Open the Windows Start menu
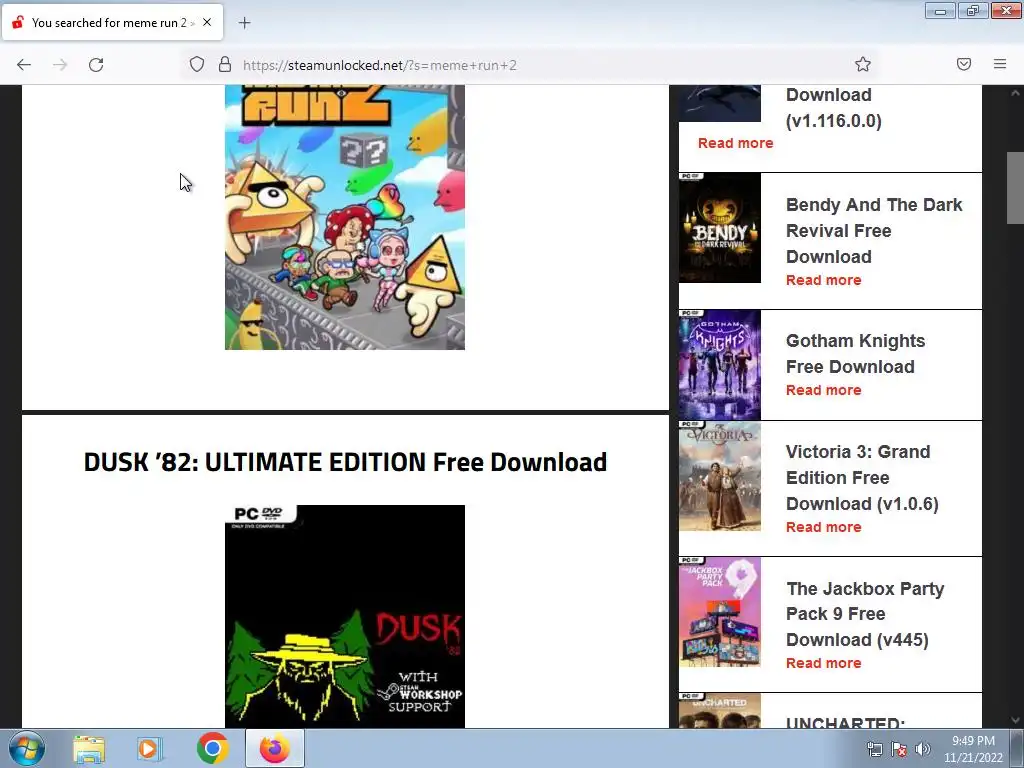The width and height of the screenshot is (1024, 768). pos(27,748)
